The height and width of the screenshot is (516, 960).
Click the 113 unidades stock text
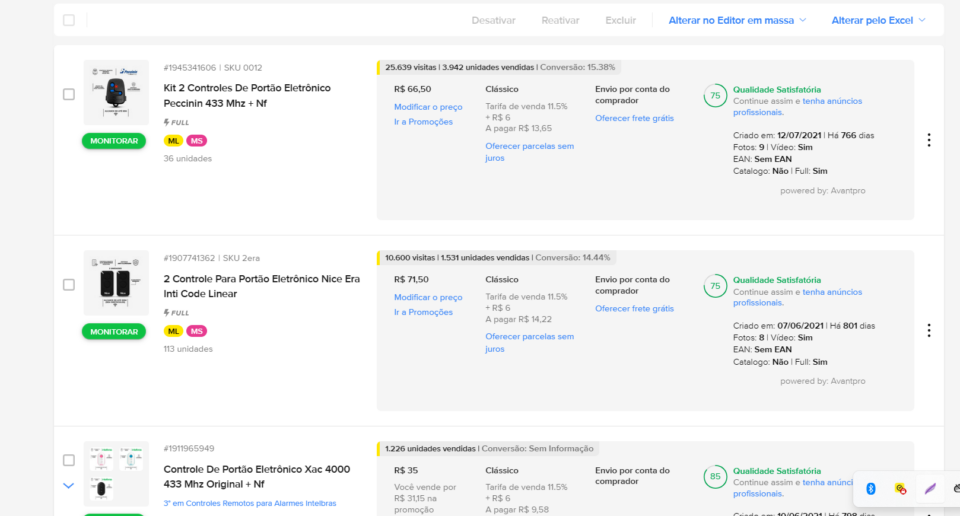(188, 349)
